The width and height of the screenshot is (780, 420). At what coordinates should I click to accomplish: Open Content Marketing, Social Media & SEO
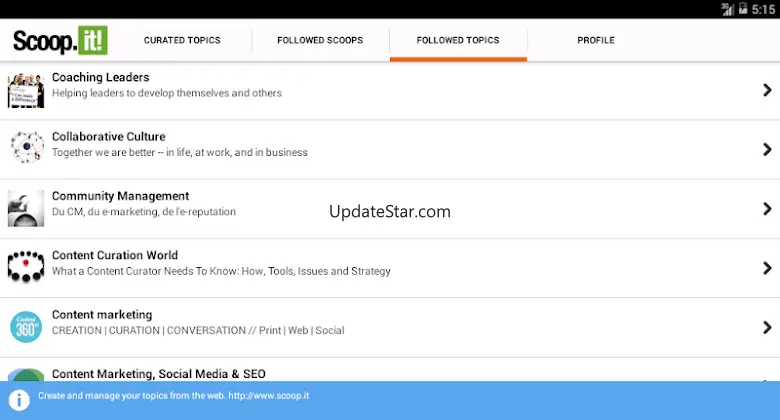click(159, 374)
